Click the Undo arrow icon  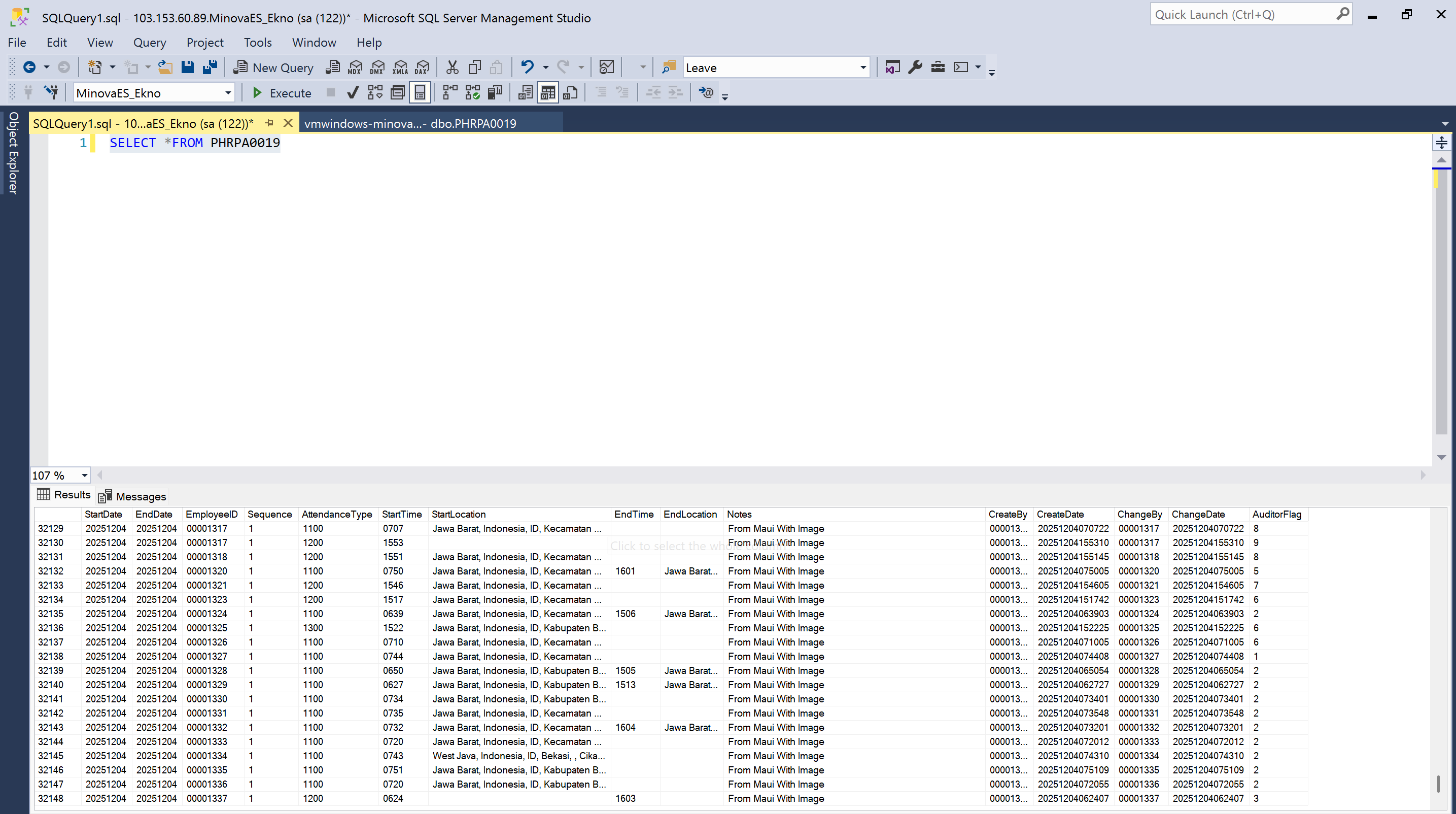click(x=527, y=68)
